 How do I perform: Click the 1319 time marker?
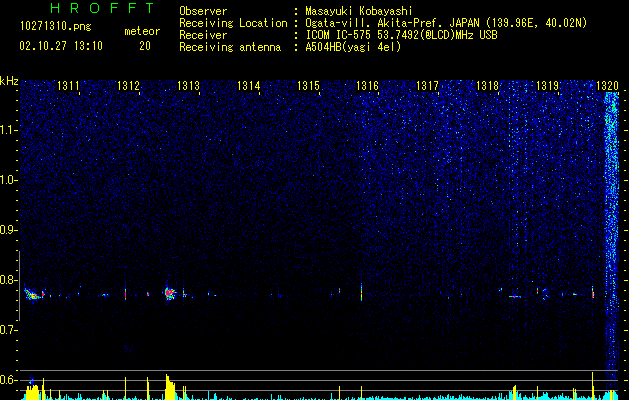[548, 85]
